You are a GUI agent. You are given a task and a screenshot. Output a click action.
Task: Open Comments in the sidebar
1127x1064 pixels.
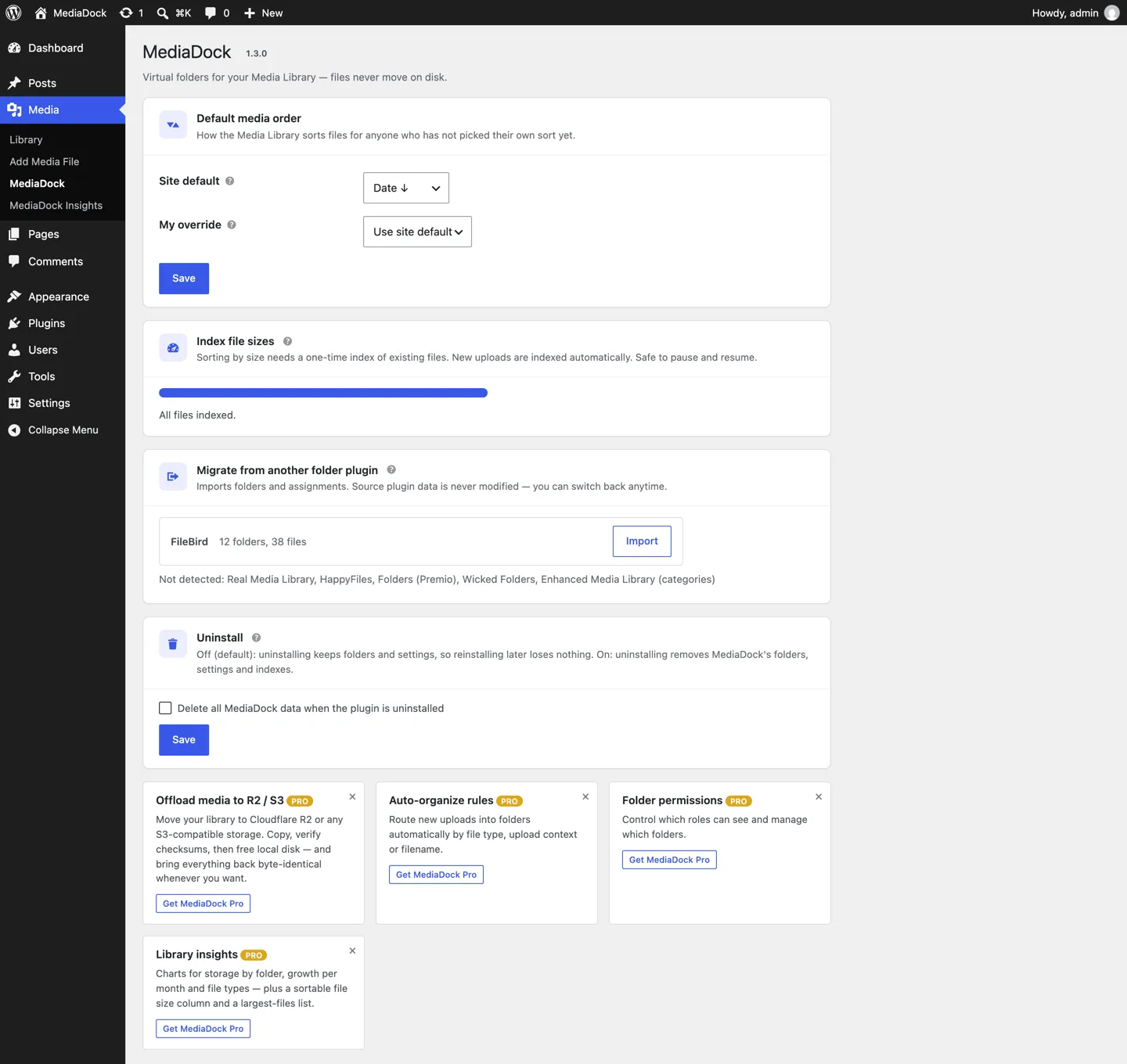pos(63,261)
